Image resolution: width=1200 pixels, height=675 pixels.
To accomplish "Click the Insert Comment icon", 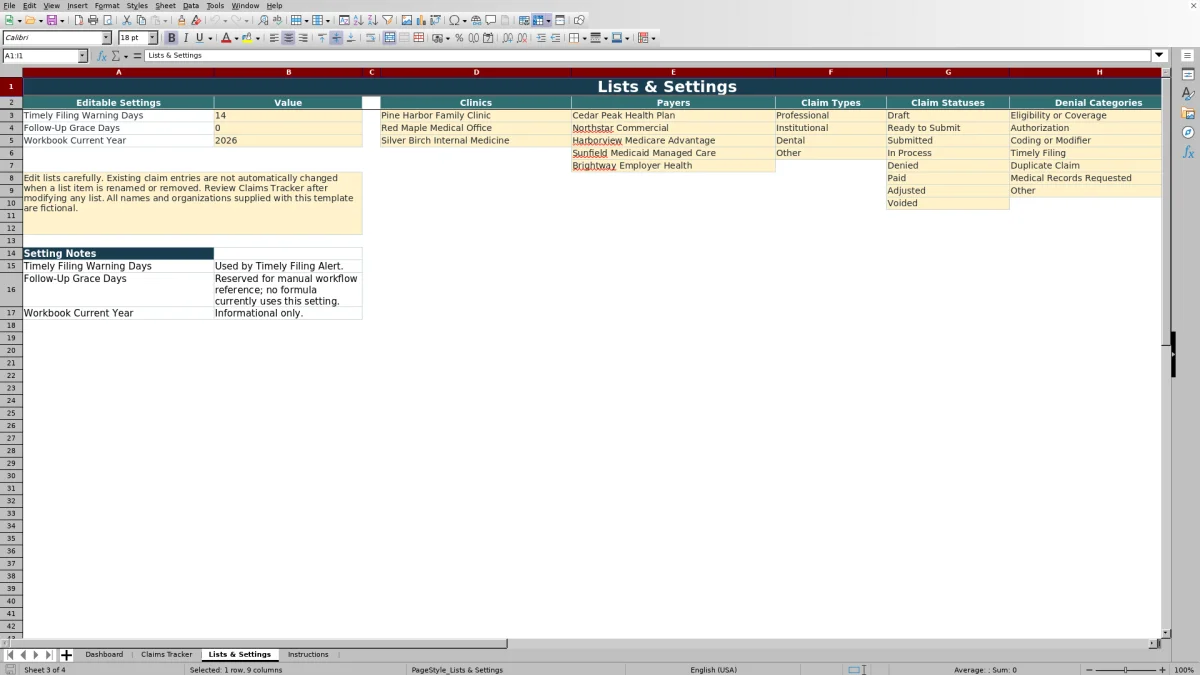I will (x=491, y=20).
